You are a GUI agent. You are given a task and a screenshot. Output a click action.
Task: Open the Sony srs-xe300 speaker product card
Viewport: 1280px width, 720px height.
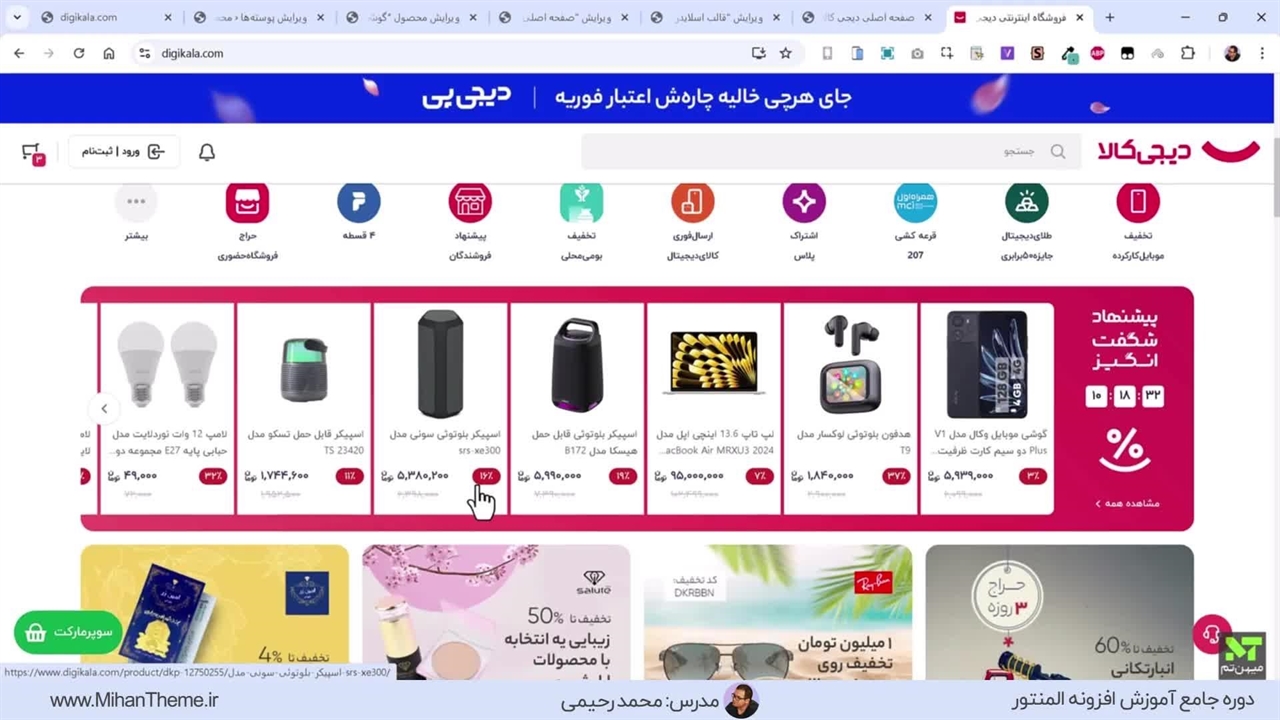pos(441,408)
